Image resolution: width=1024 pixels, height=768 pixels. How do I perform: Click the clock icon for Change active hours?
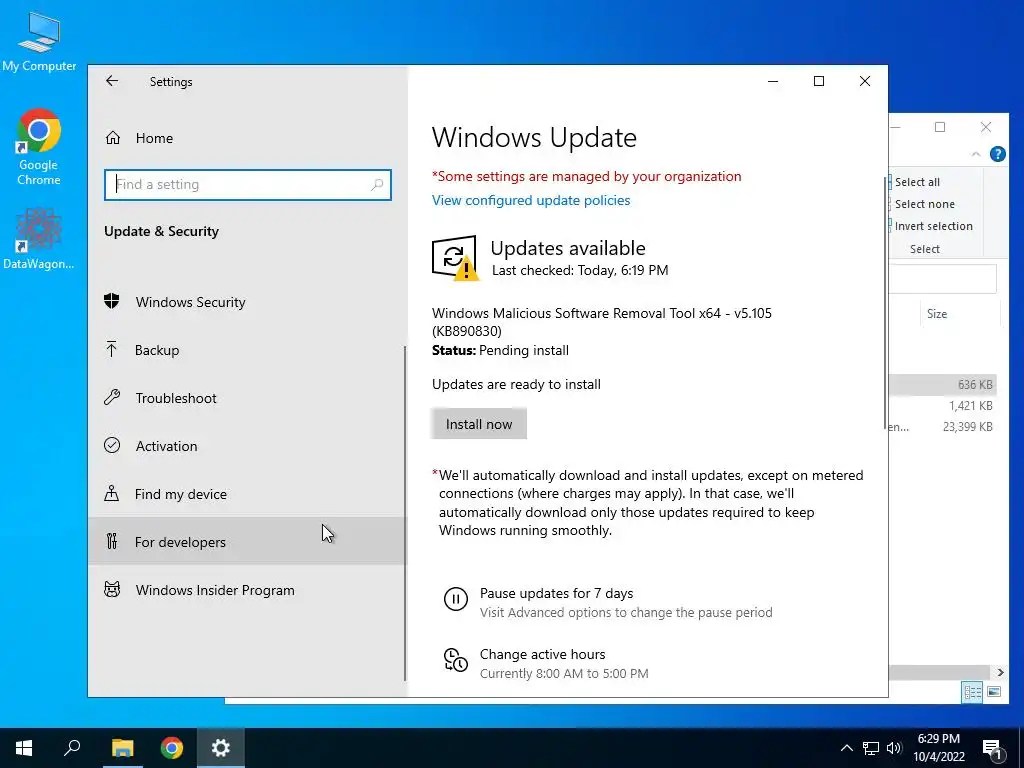455,660
